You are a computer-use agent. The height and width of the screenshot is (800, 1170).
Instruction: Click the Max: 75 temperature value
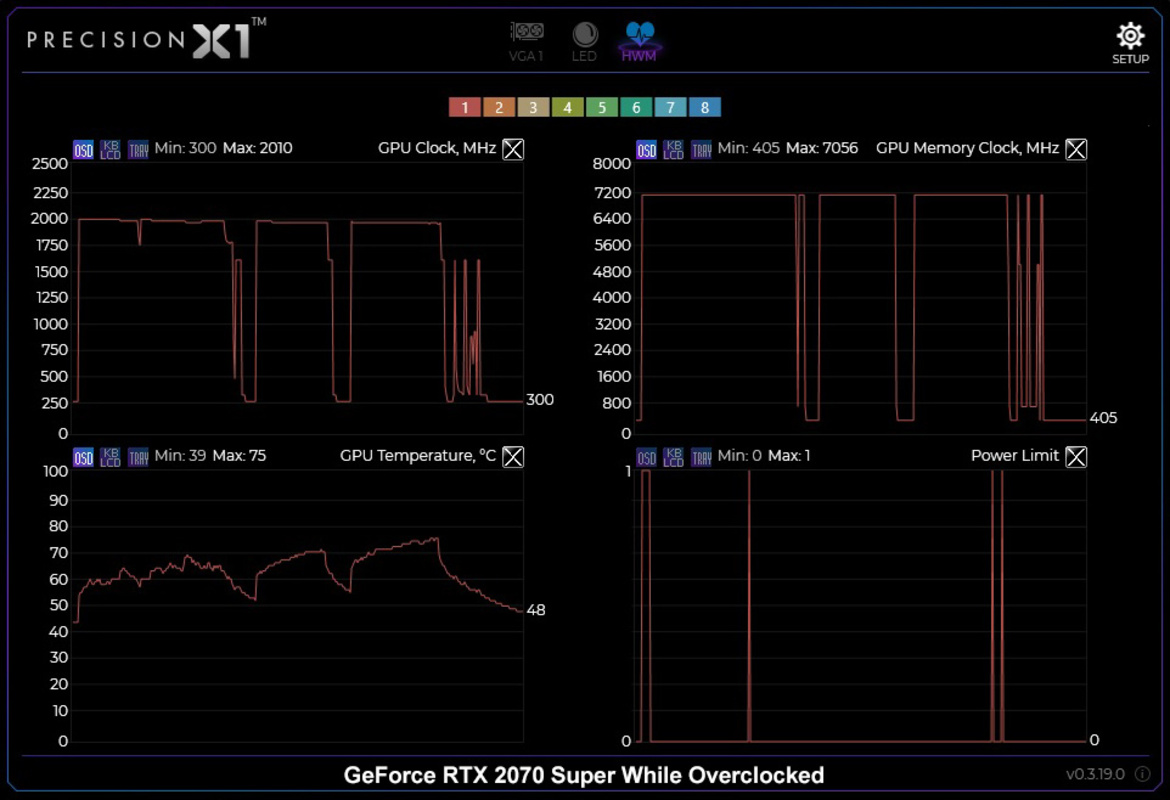pos(239,455)
